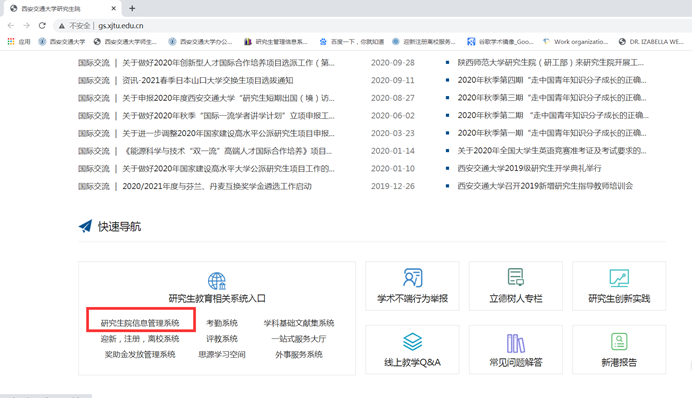Viewport: 692px width, 398px height.
Task: Reload the page with the refresh icon
Action: [x=42, y=26]
